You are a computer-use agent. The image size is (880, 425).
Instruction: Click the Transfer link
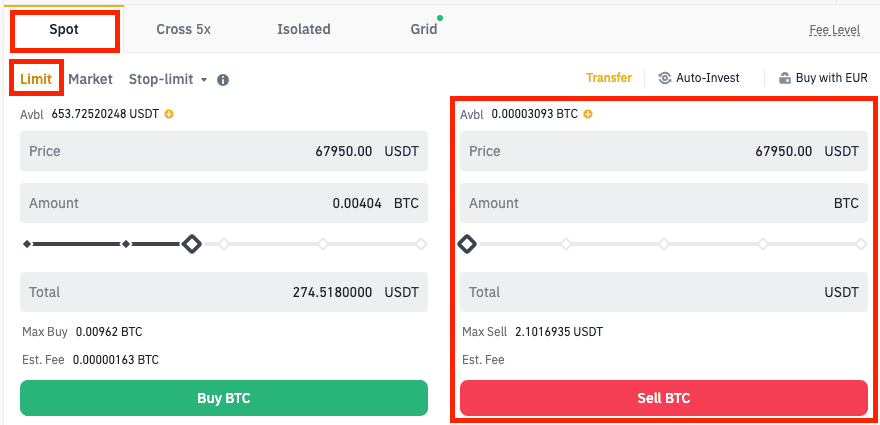(609, 78)
